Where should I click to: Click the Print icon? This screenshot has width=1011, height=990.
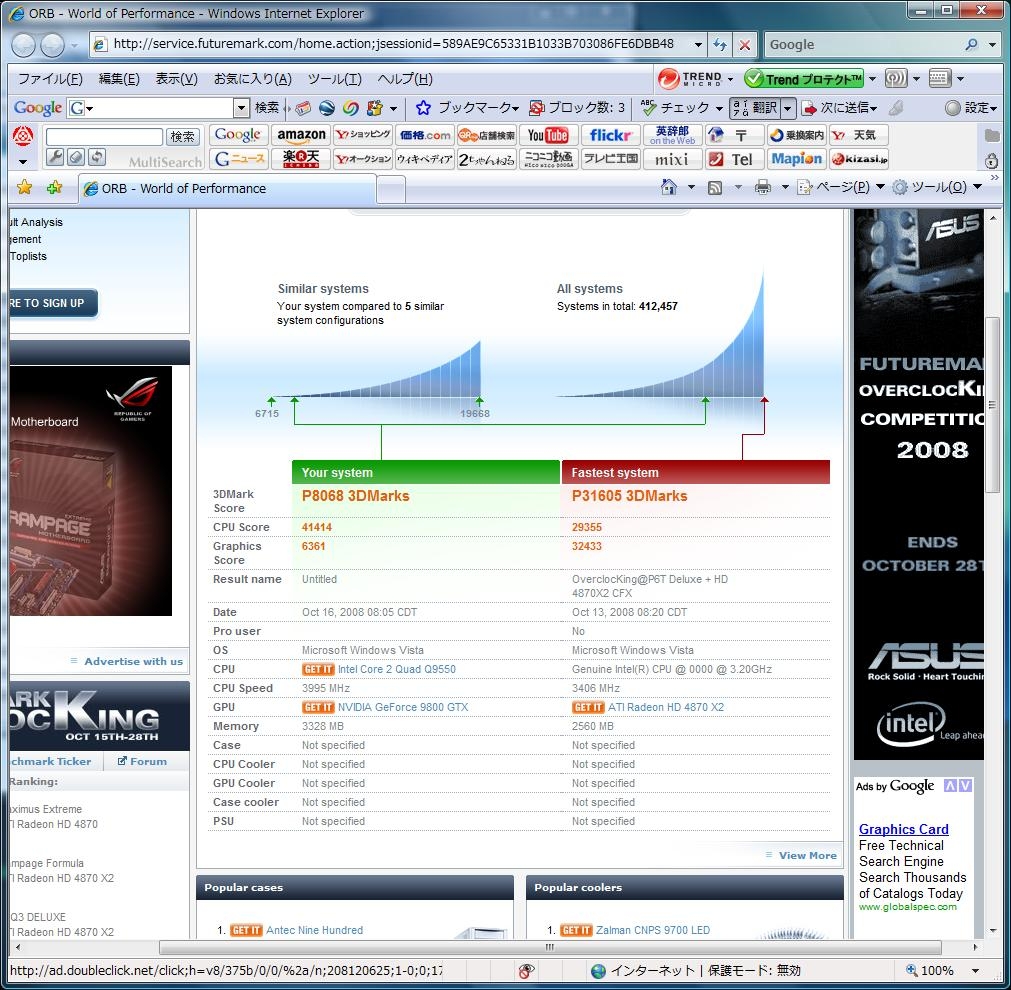(x=763, y=188)
